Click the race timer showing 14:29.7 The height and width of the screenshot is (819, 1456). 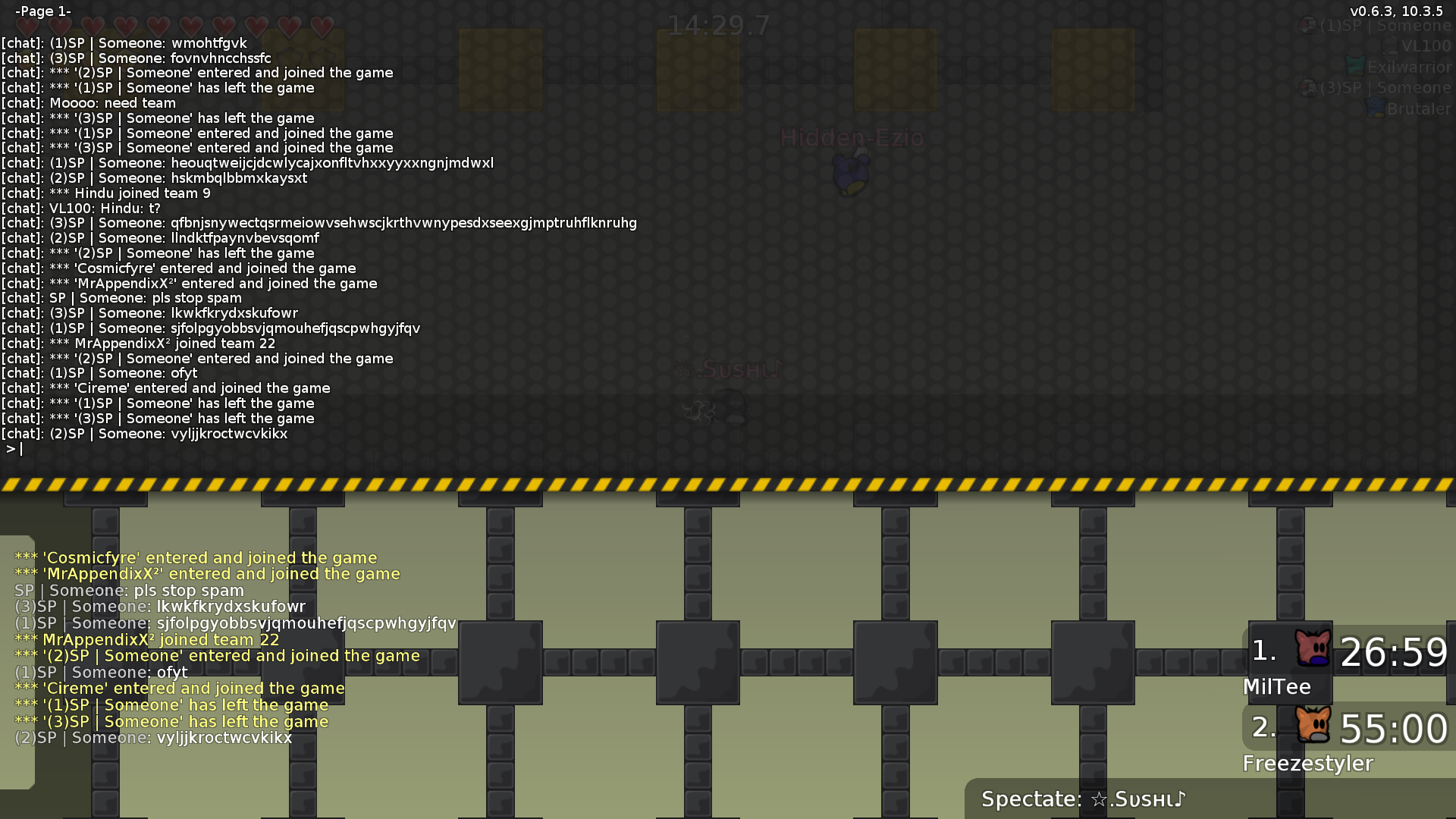point(718,24)
